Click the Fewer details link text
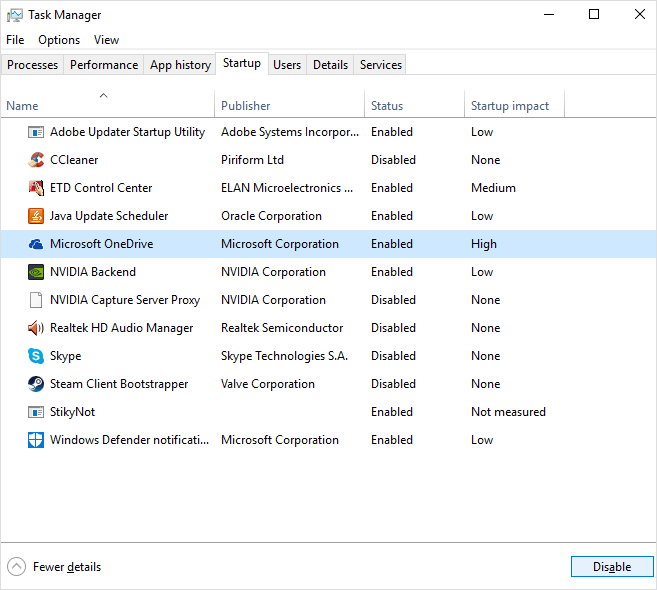Viewport: 657px width, 590px height. (67, 567)
